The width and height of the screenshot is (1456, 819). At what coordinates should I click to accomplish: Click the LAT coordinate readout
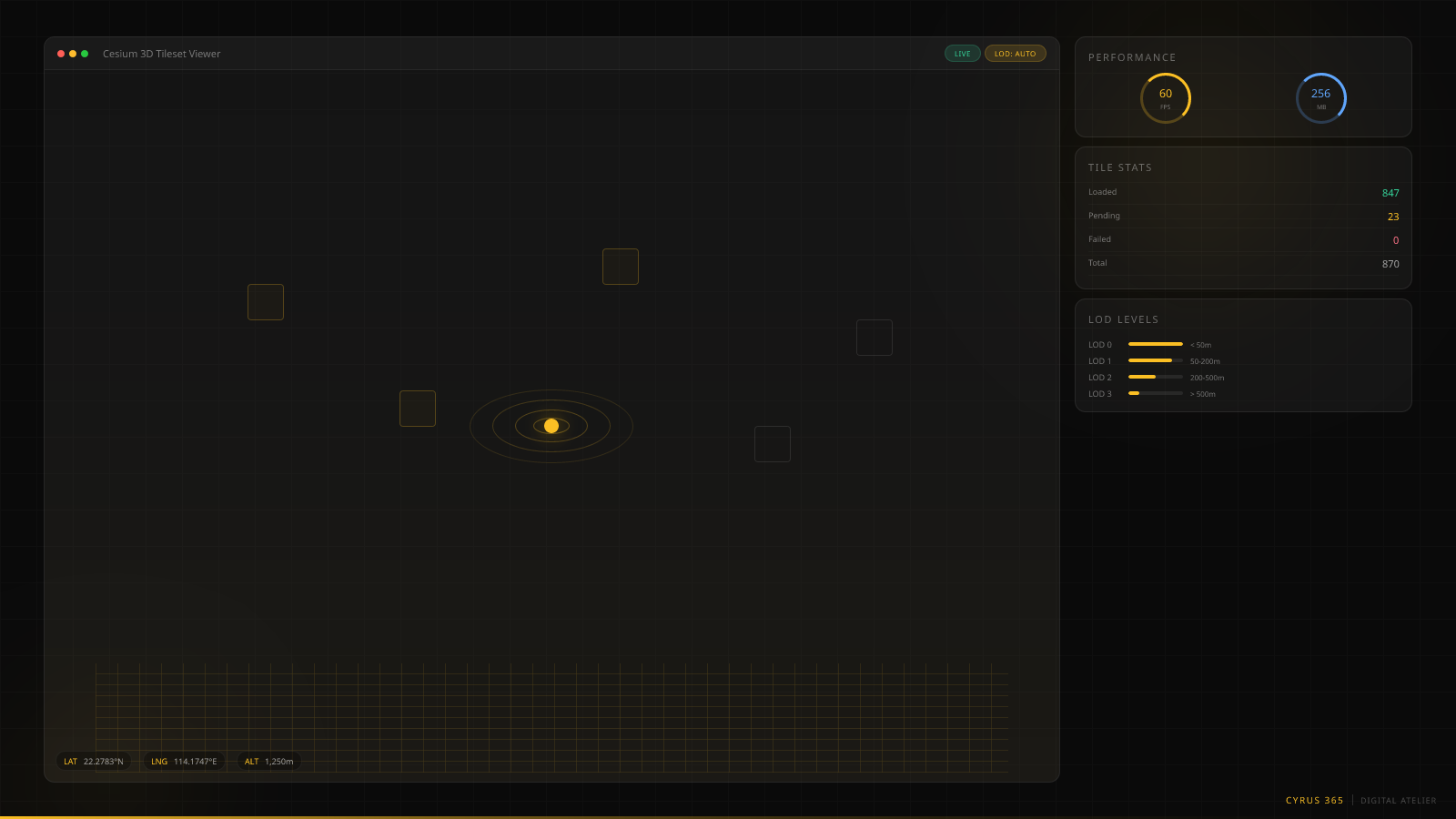click(94, 762)
